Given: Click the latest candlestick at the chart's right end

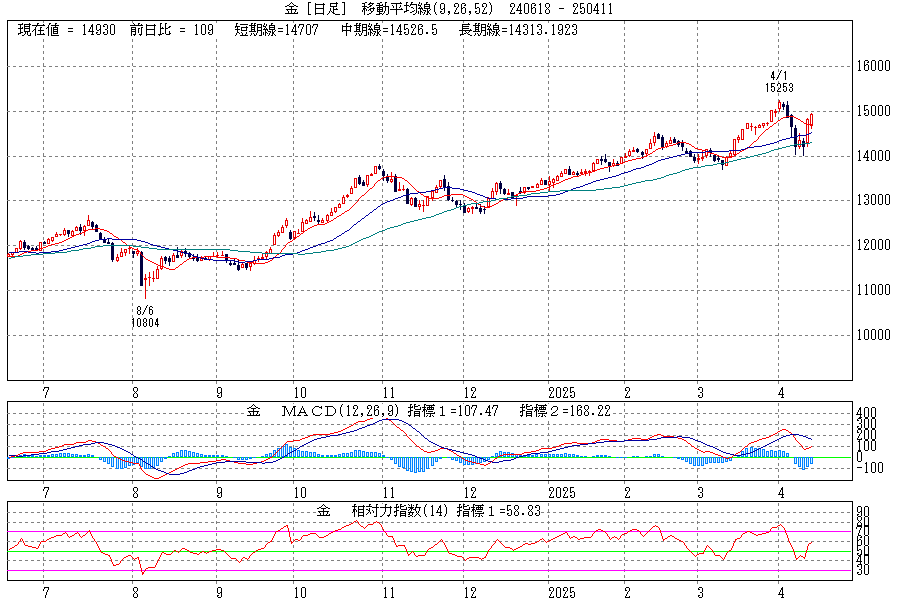Looking at the screenshot, I should 812,120.
